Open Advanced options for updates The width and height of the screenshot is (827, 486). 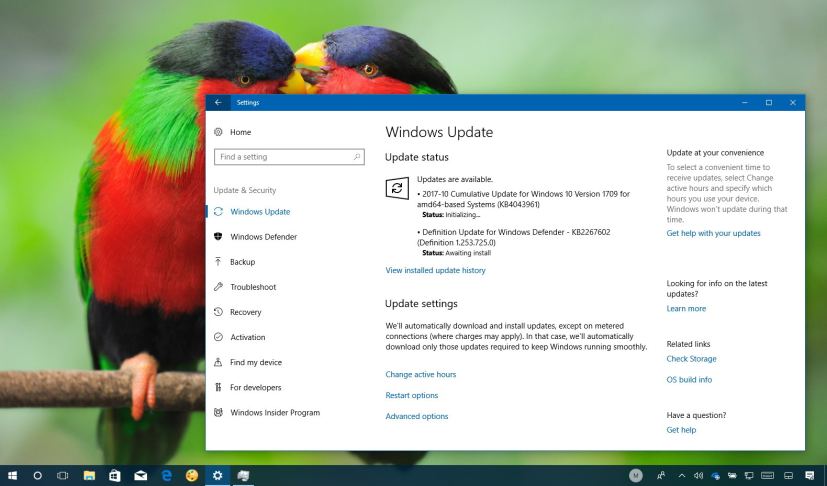[416, 416]
